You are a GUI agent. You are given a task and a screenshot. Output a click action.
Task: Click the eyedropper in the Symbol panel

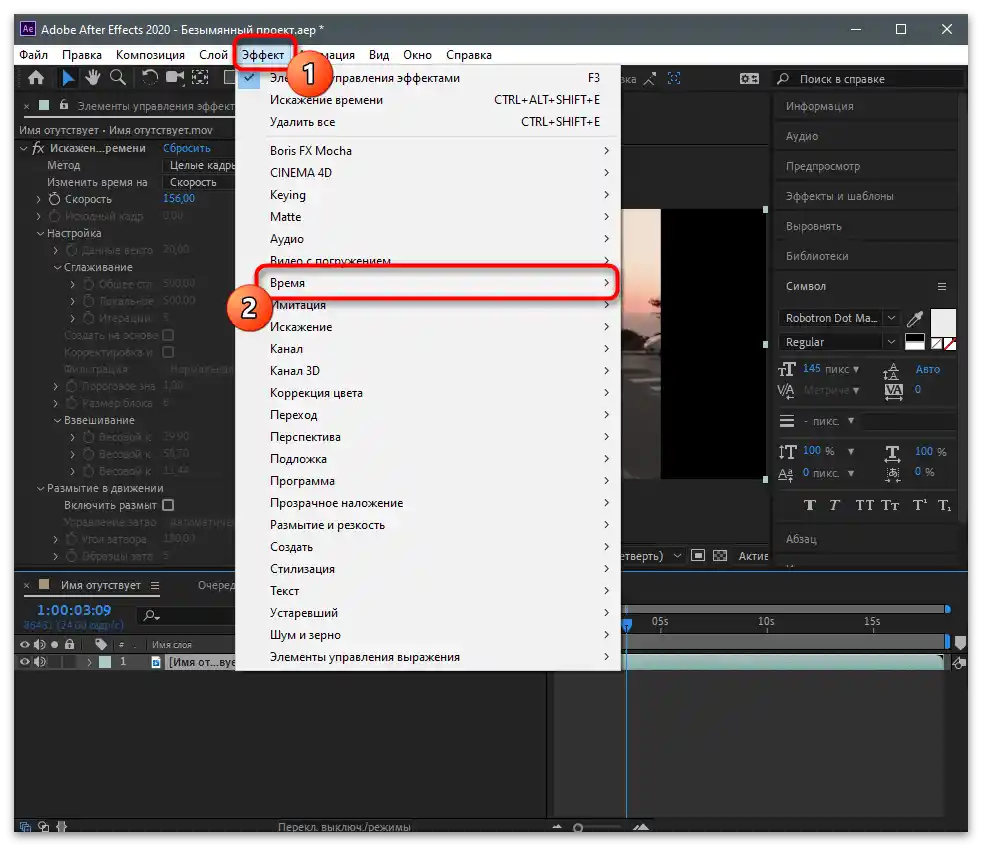pos(915,318)
